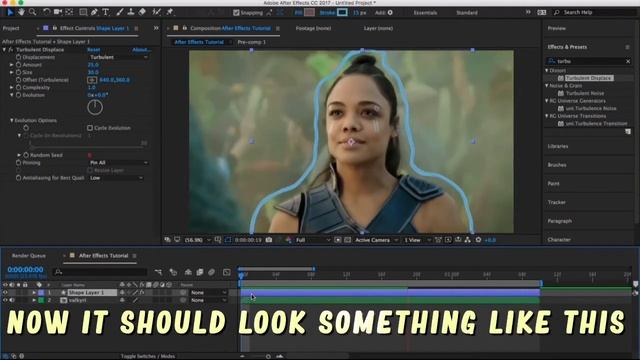Select the Rotation tool
Screen dimensions: 640x360
46,12
